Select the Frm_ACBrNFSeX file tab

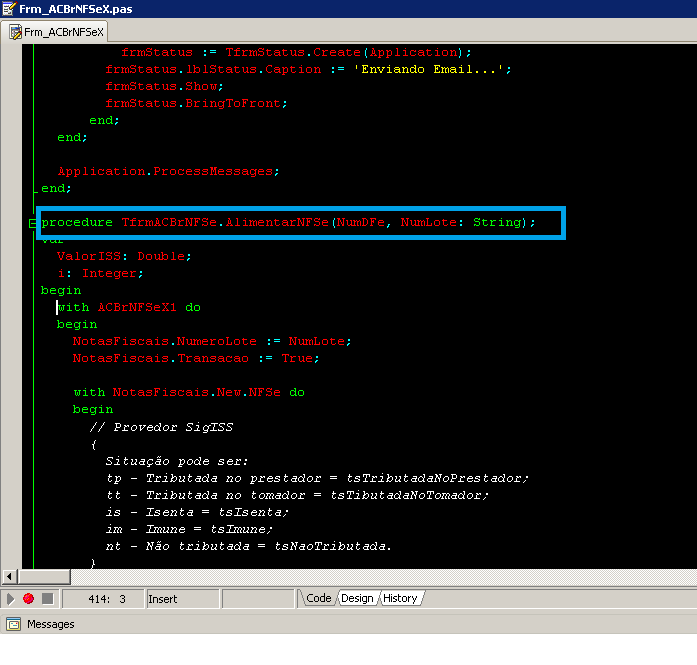[54, 32]
